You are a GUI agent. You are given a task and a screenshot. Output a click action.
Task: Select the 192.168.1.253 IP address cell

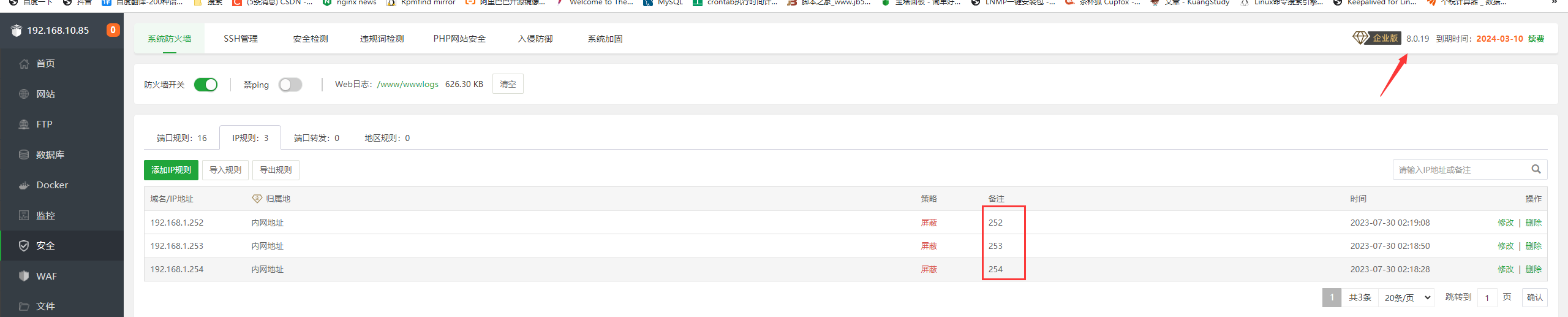(177, 246)
